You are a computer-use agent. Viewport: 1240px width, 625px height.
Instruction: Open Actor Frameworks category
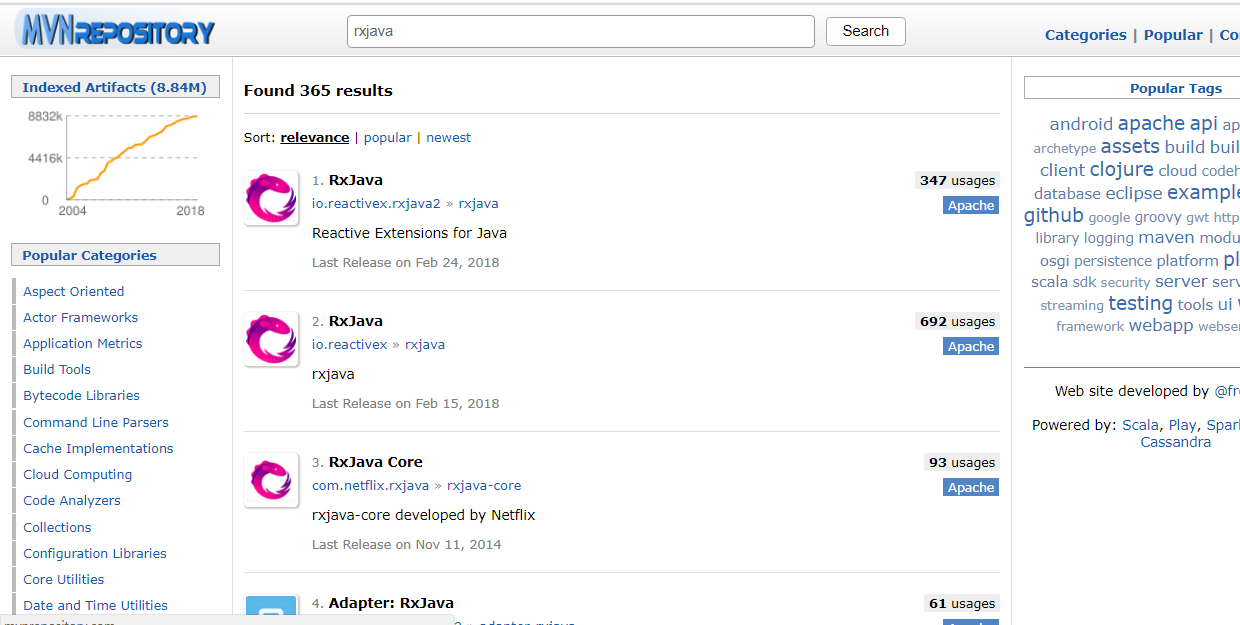coord(81,318)
